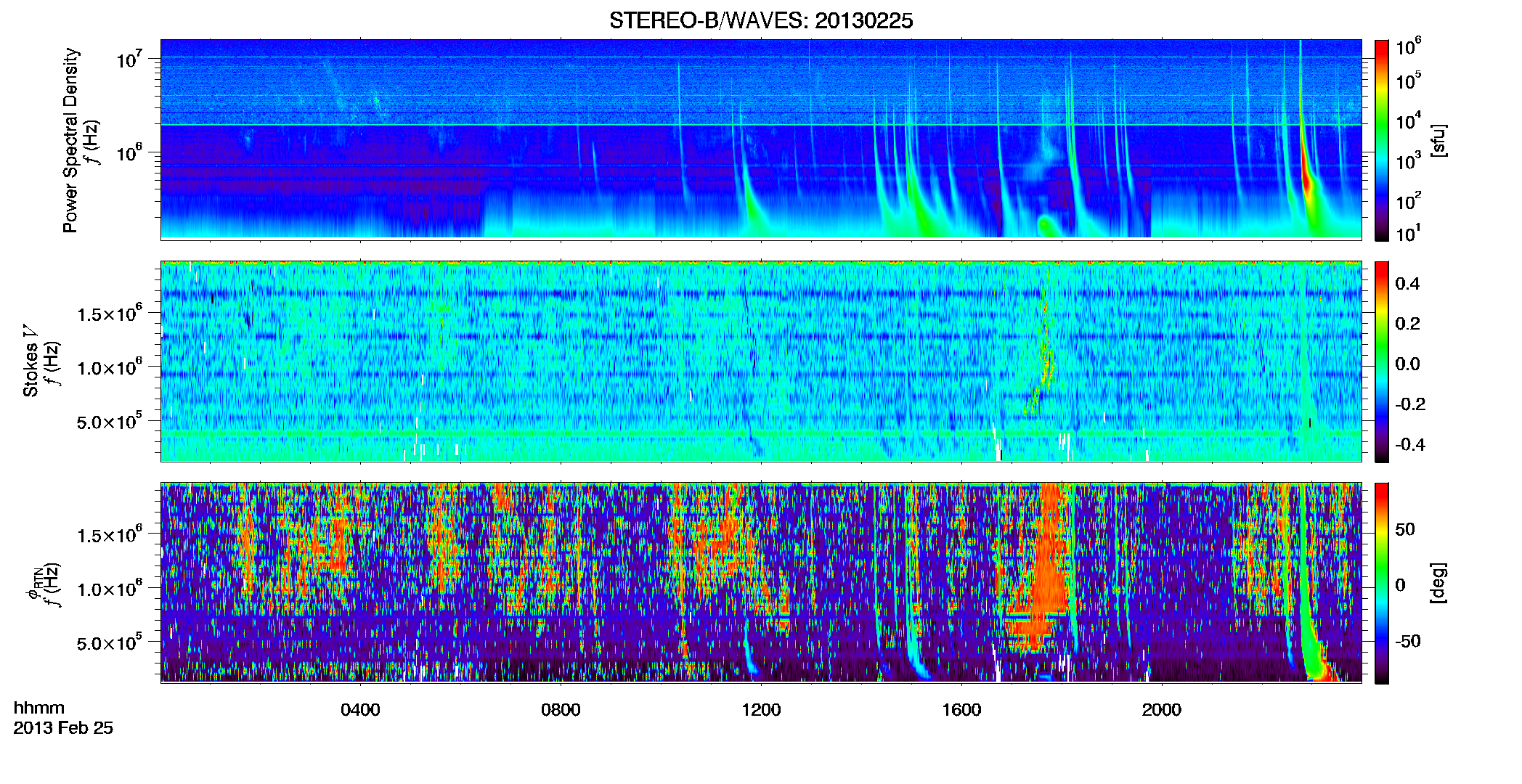Click the 1200 time tick label
The height and width of the screenshot is (784, 1522).
pyautogui.click(x=761, y=710)
